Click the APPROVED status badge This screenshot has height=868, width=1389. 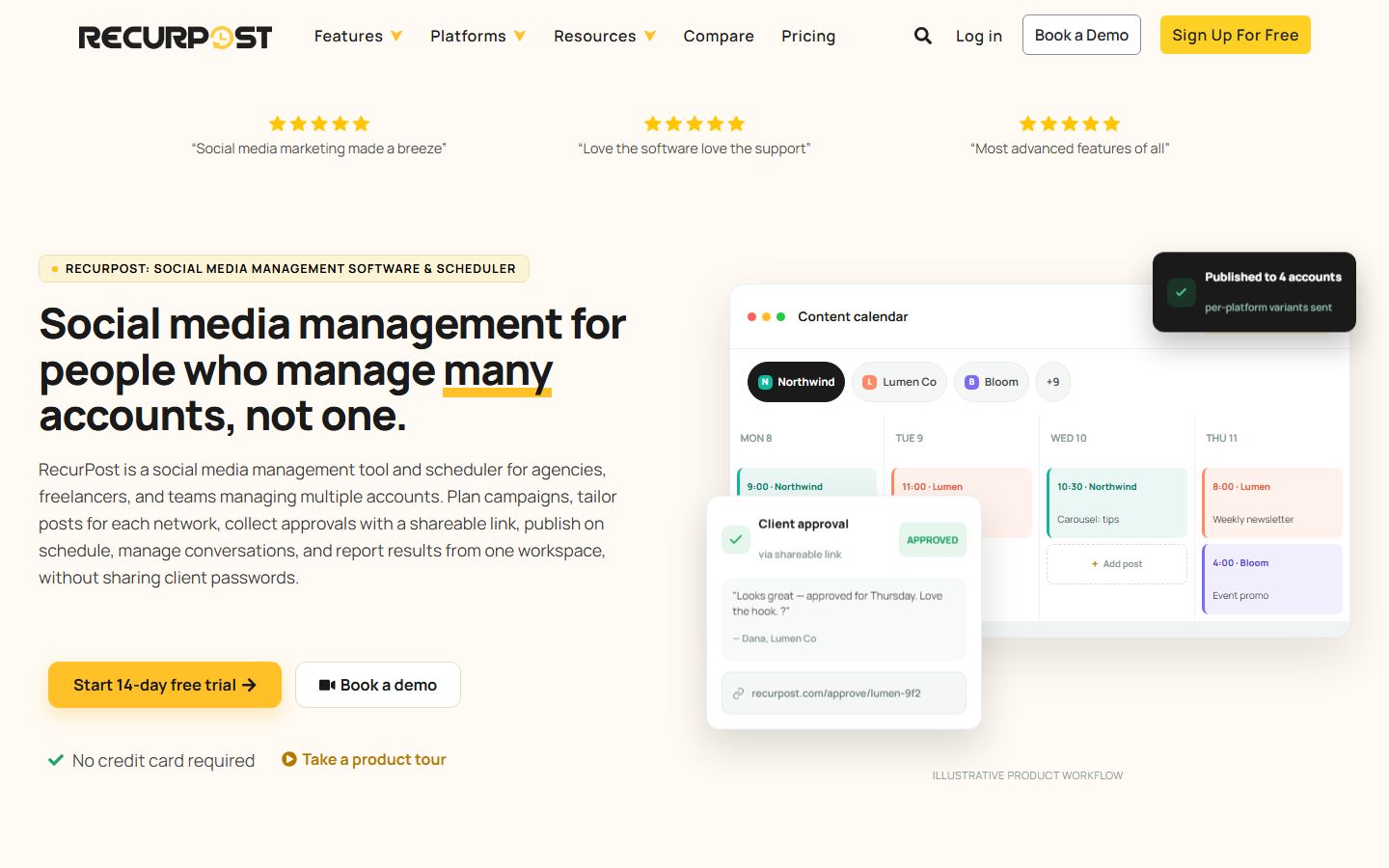click(x=933, y=540)
